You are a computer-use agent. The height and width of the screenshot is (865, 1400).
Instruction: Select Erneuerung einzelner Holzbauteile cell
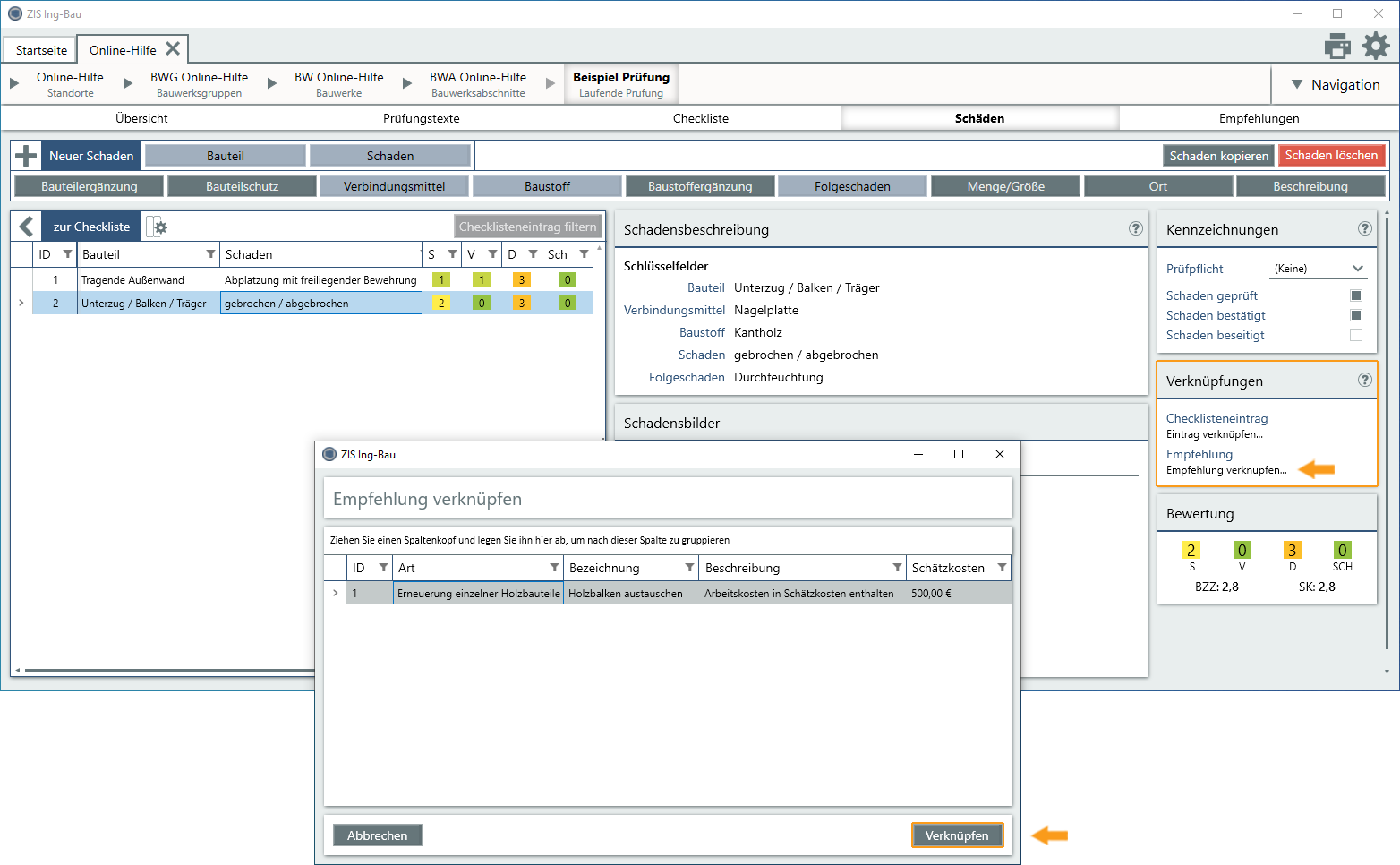pos(478,593)
